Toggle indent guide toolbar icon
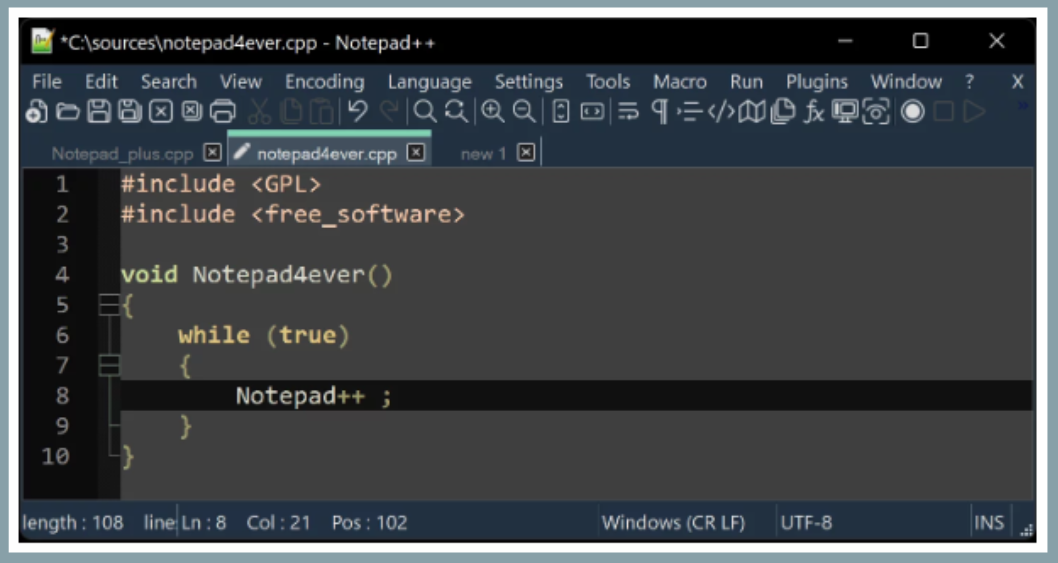 point(690,111)
